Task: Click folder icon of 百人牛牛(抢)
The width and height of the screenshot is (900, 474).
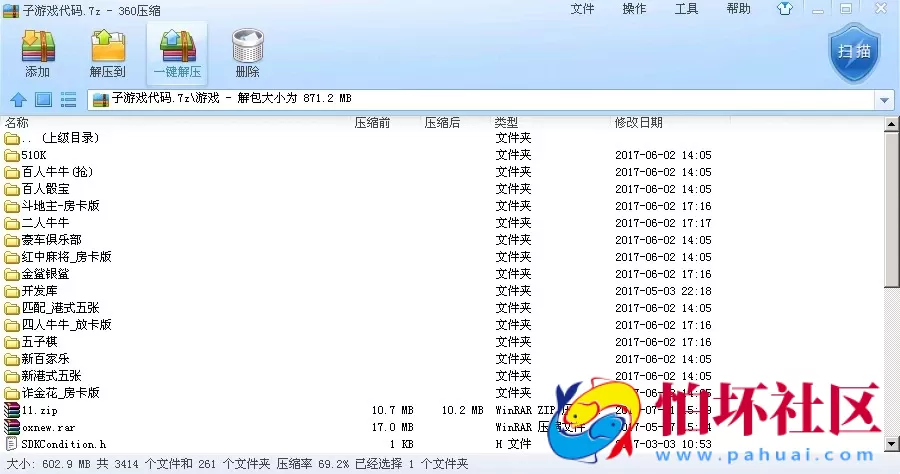Action: pyautogui.click(x=11, y=172)
